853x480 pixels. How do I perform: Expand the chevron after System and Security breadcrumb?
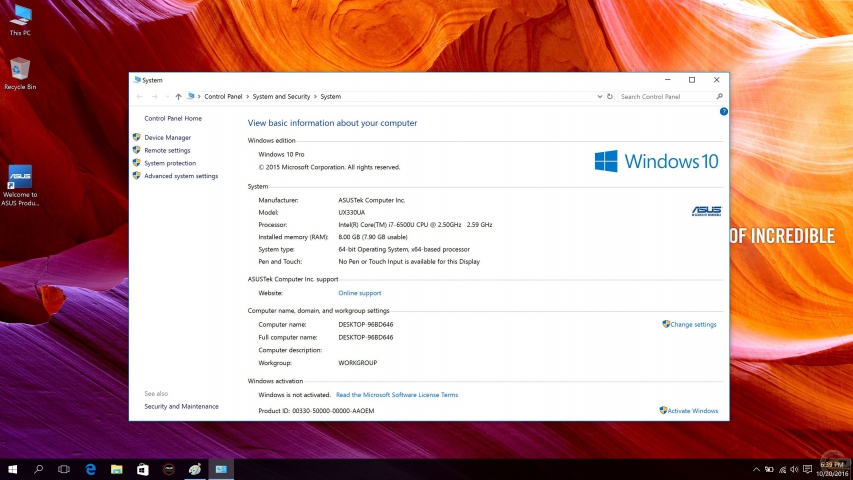coord(315,96)
